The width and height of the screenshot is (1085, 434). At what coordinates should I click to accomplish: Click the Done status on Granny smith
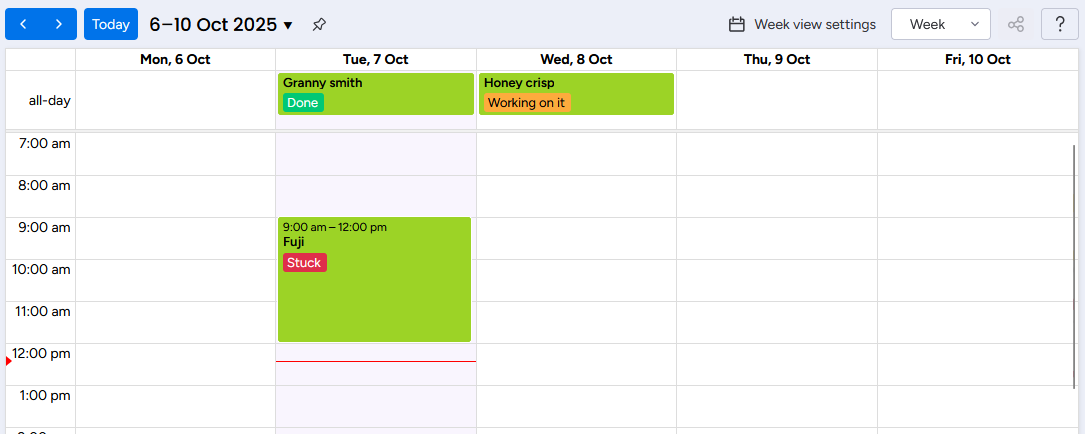303,102
